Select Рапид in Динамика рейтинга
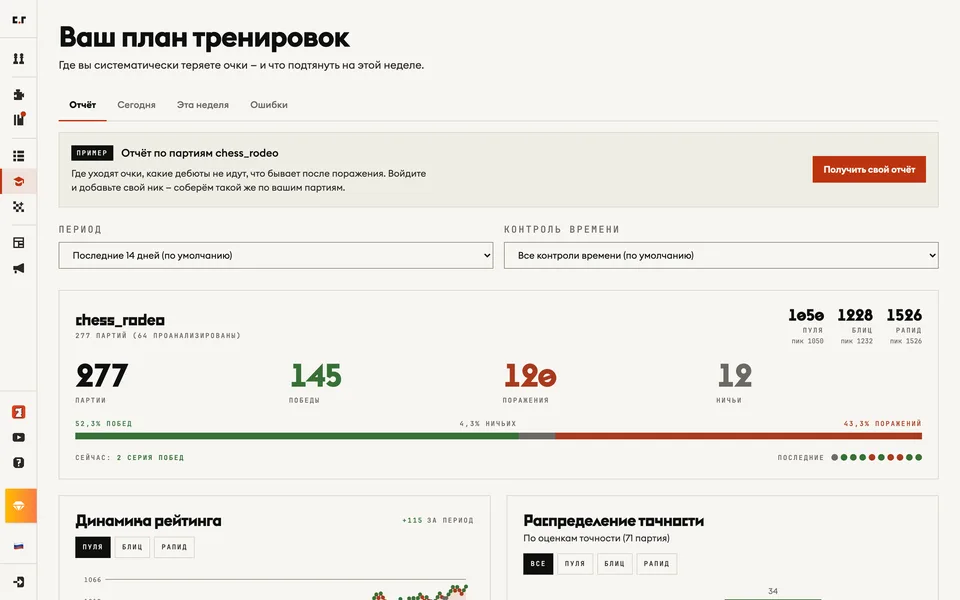 (x=174, y=547)
